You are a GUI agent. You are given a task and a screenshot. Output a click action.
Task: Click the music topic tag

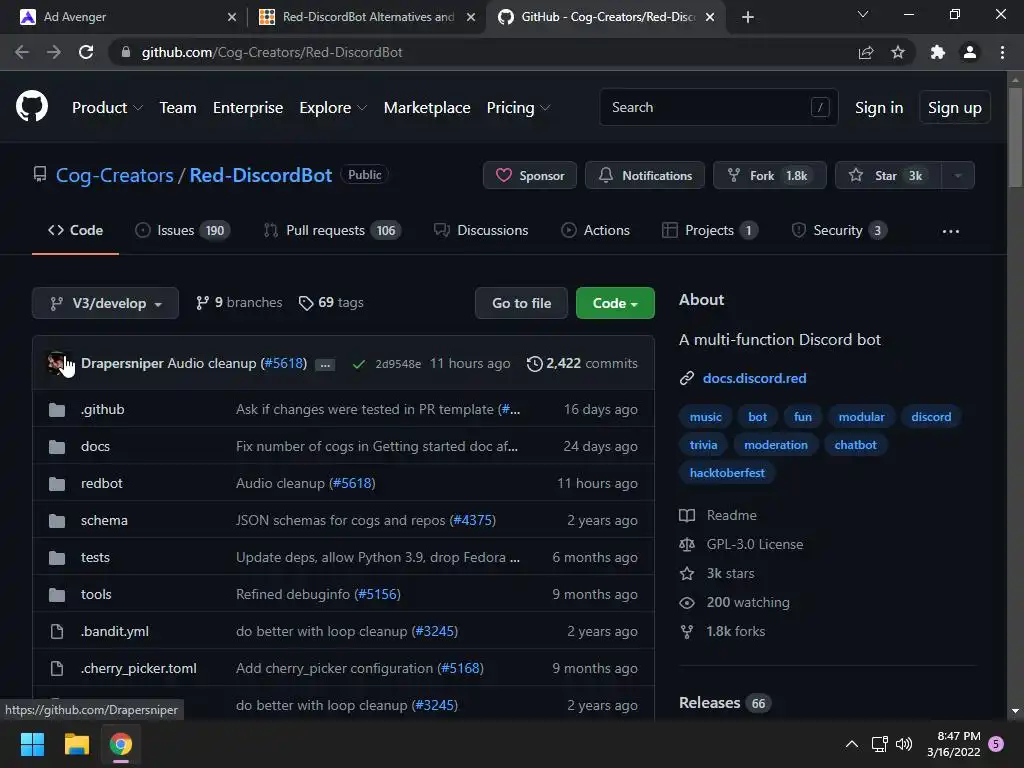(x=706, y=417)
